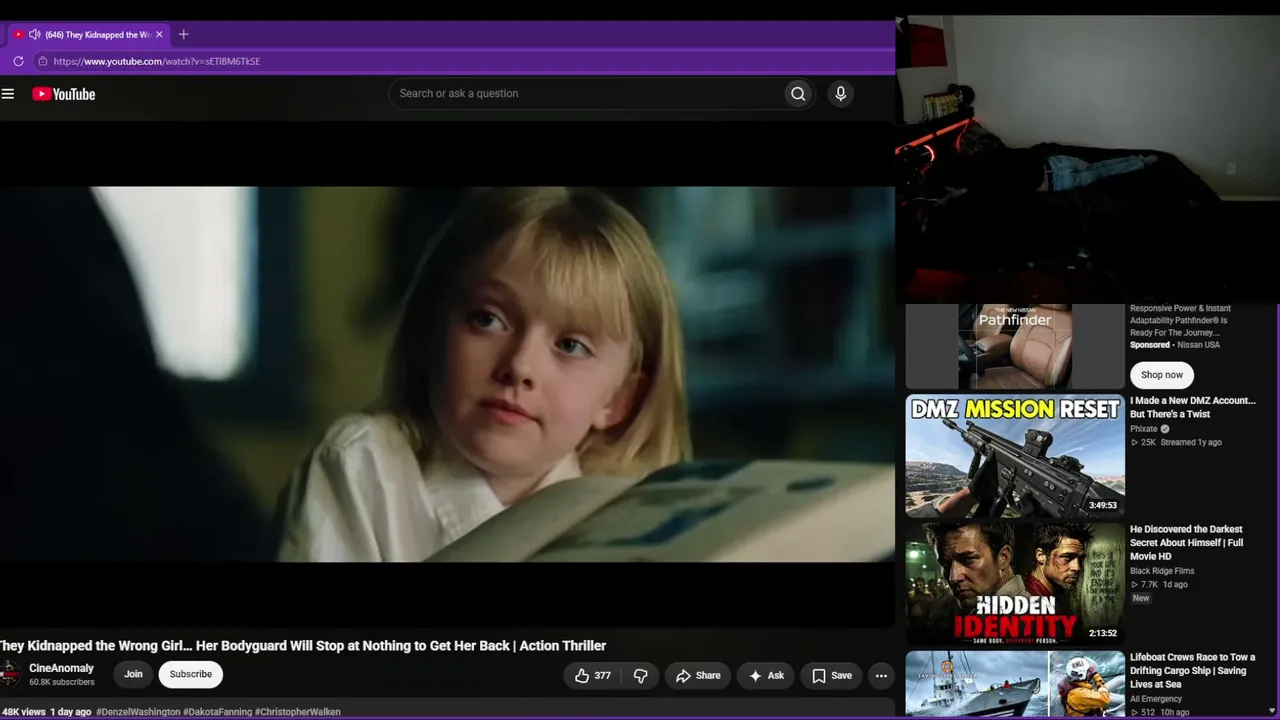Open CineAnomaly channel avatar
This screenshot has height=720, width=1280.
click(9, 674)
